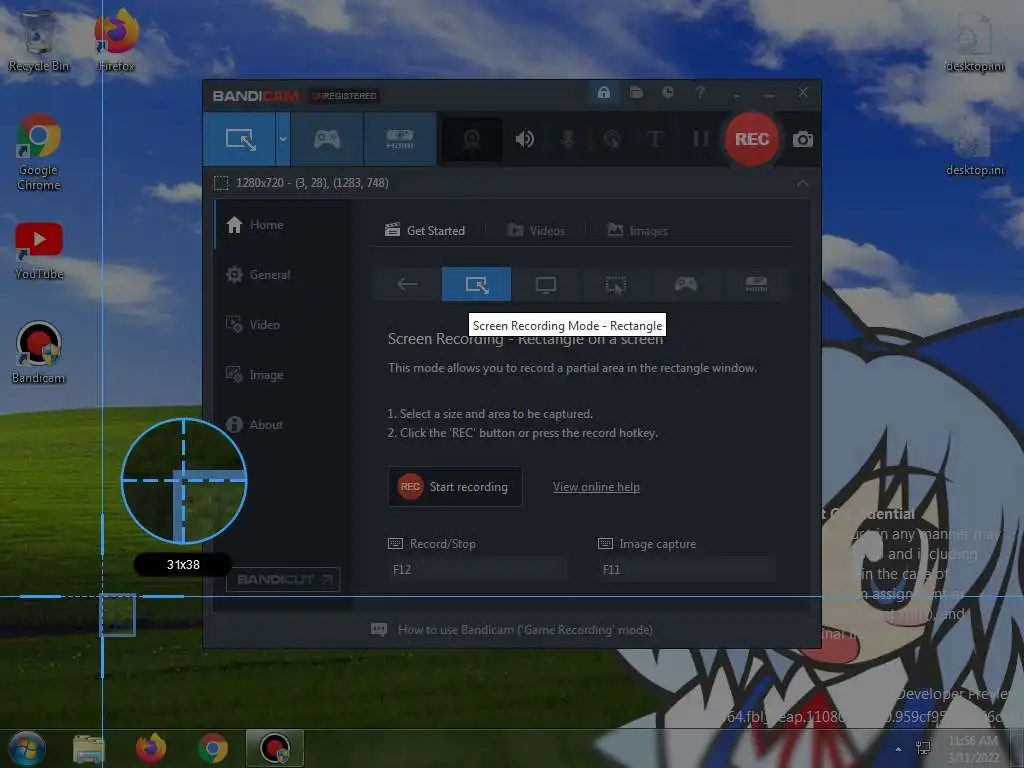The width and height of the screenshot is (1024, 768).
Task: Collapse the panel with the chevron arrow
Action: coord(803,184)
